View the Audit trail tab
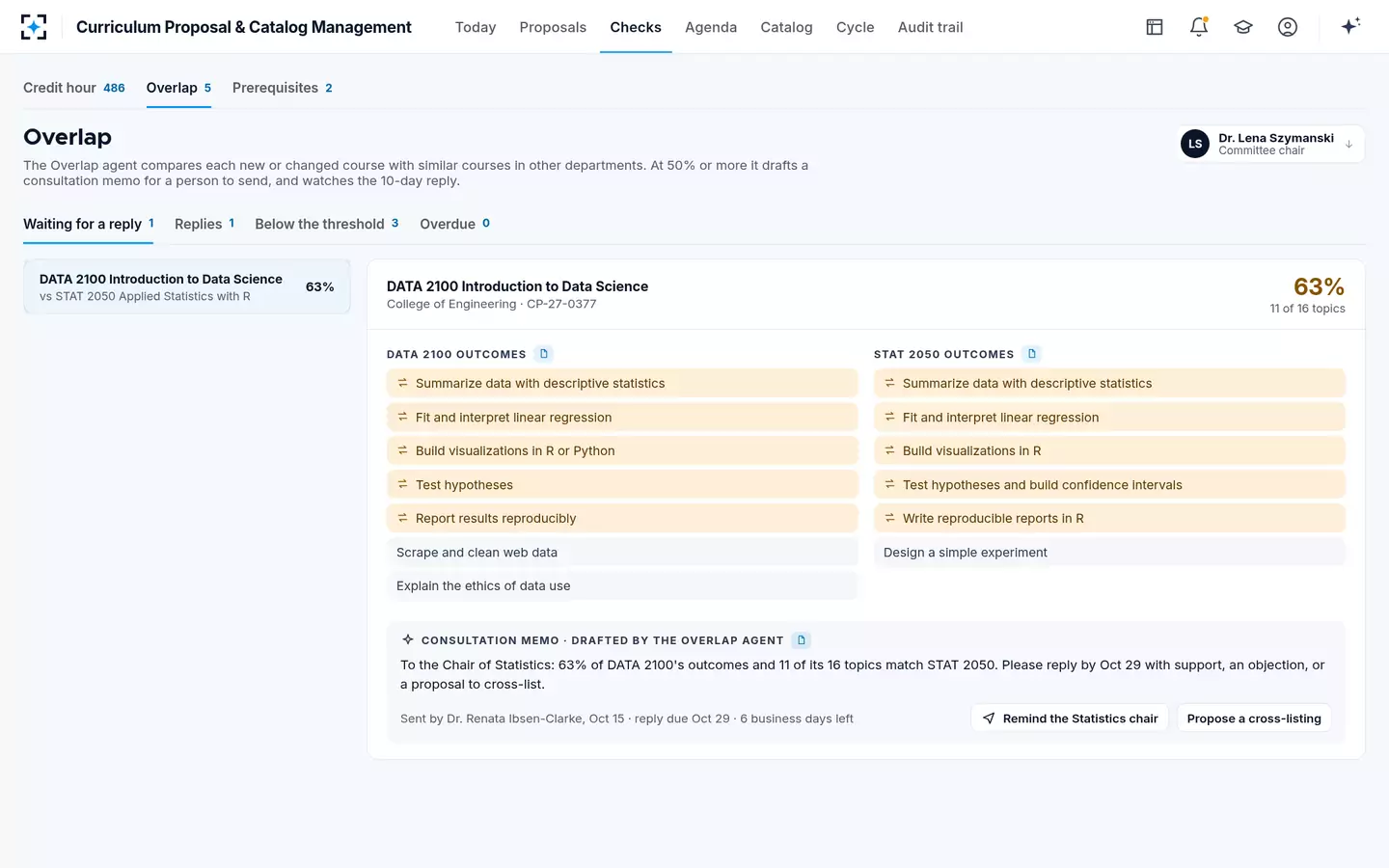Screen dimensions: 1389x868 click(x=931, y=27)
